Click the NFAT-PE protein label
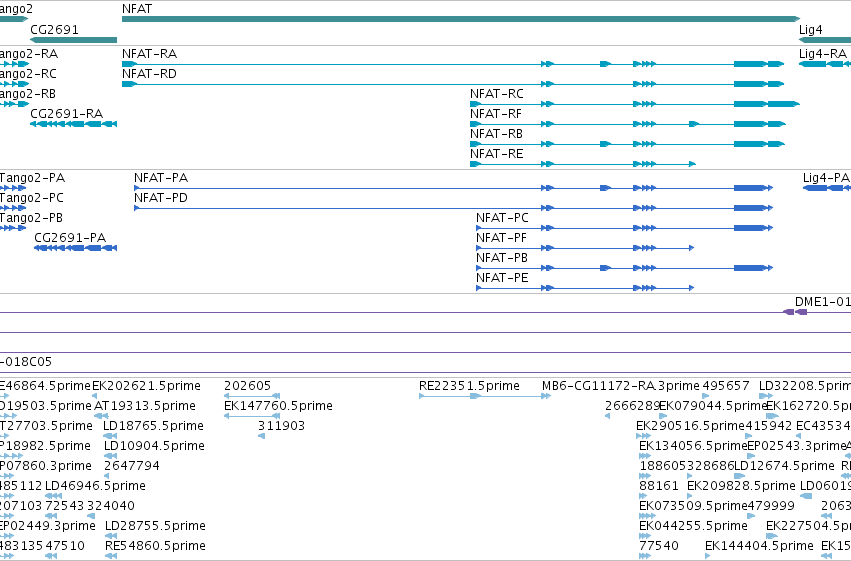This screenshot has height=561, width=851. 502,278
